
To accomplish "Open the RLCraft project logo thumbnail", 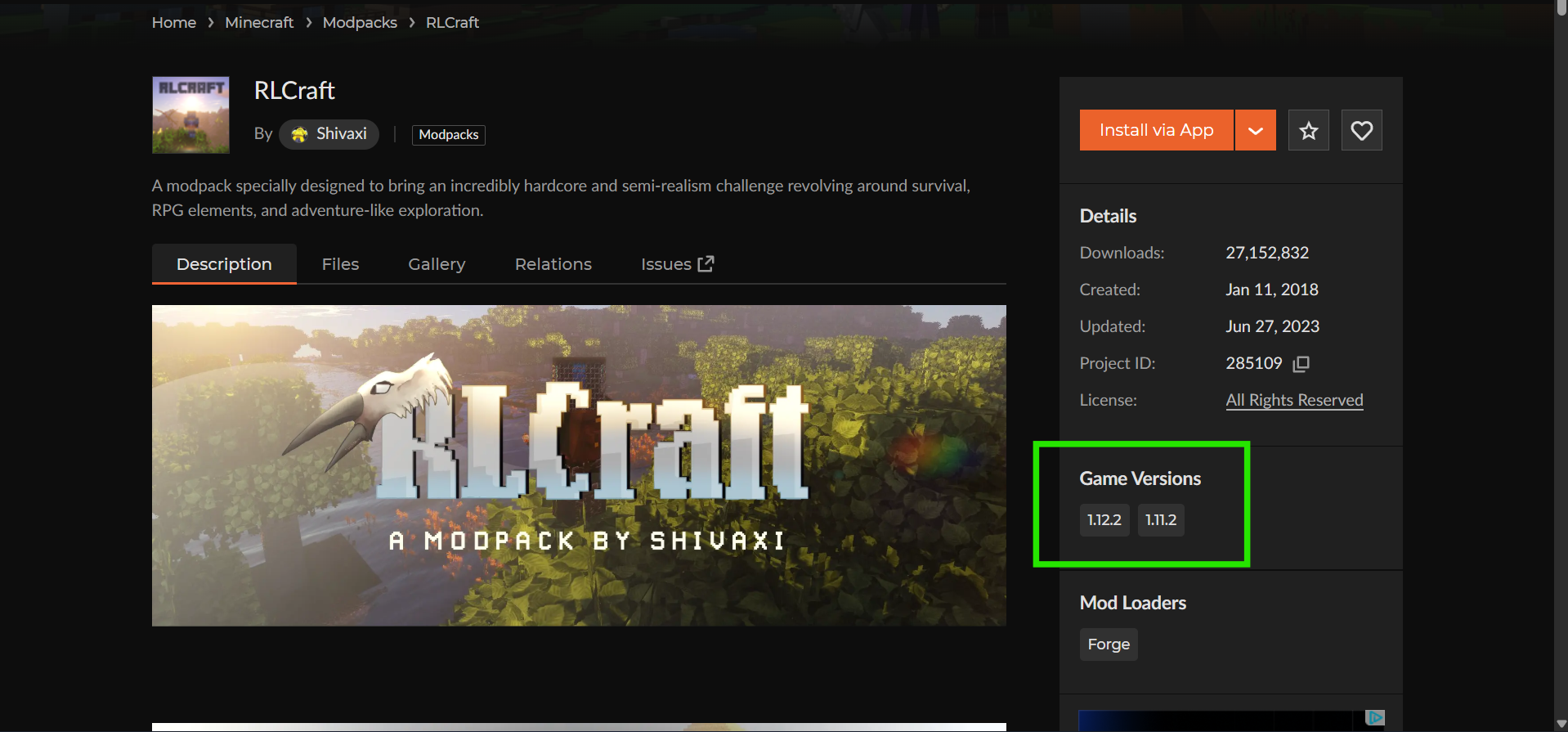I will point(190,115).
